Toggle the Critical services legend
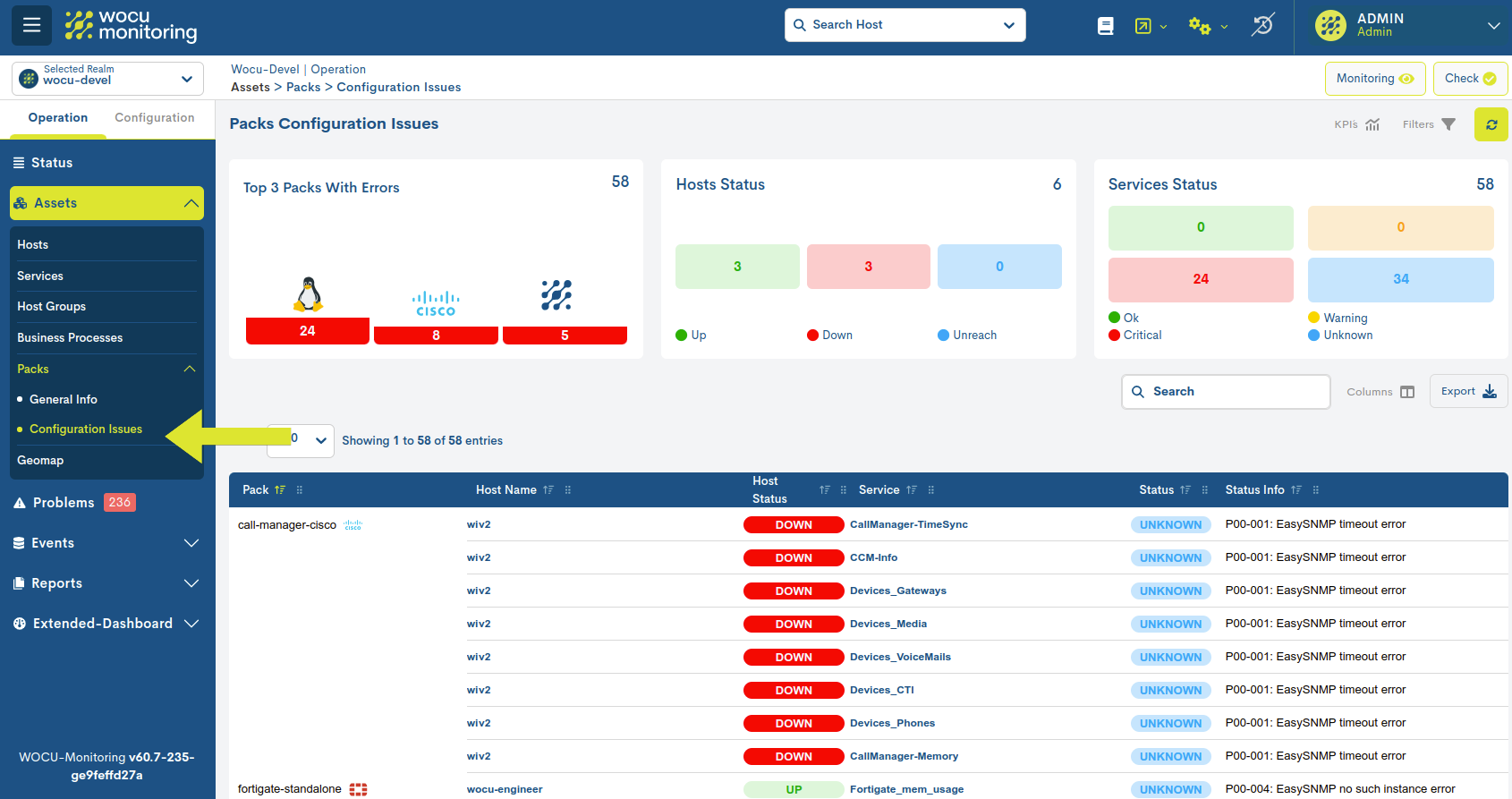 [x=1135, y=336]
